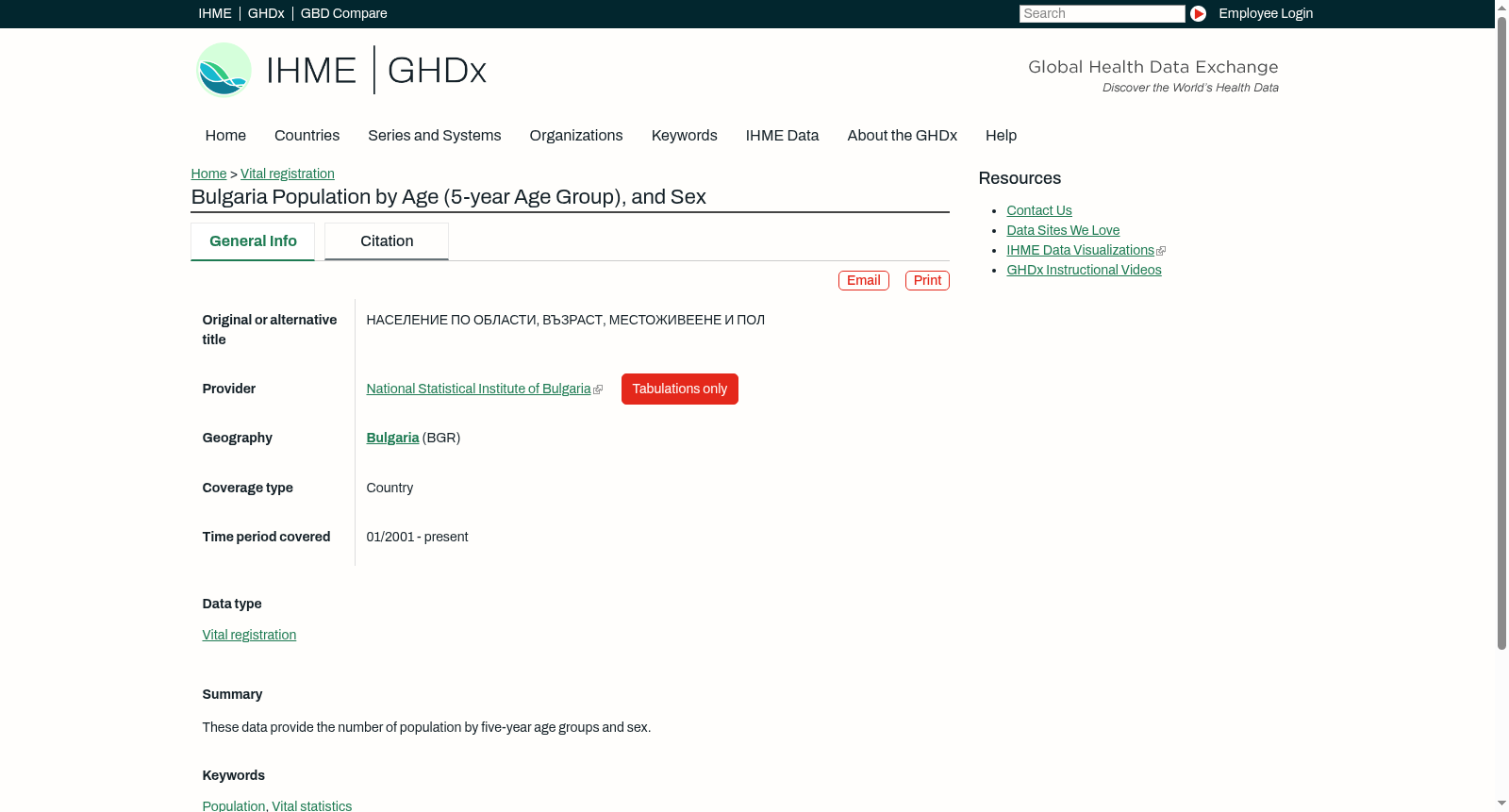Focus the Search input field
The image size is (1509, 812).
[x=1102, y=13]
